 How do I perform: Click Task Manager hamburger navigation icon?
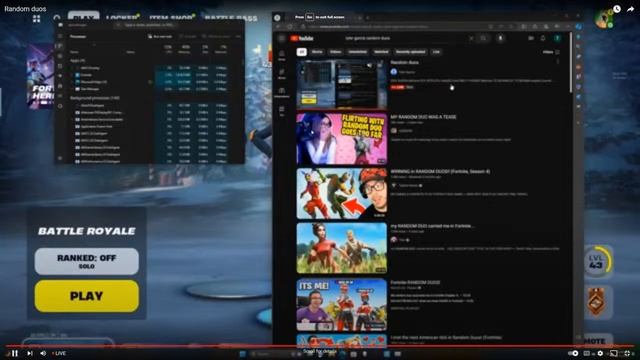pyautogui.click(x=60, y=36)
